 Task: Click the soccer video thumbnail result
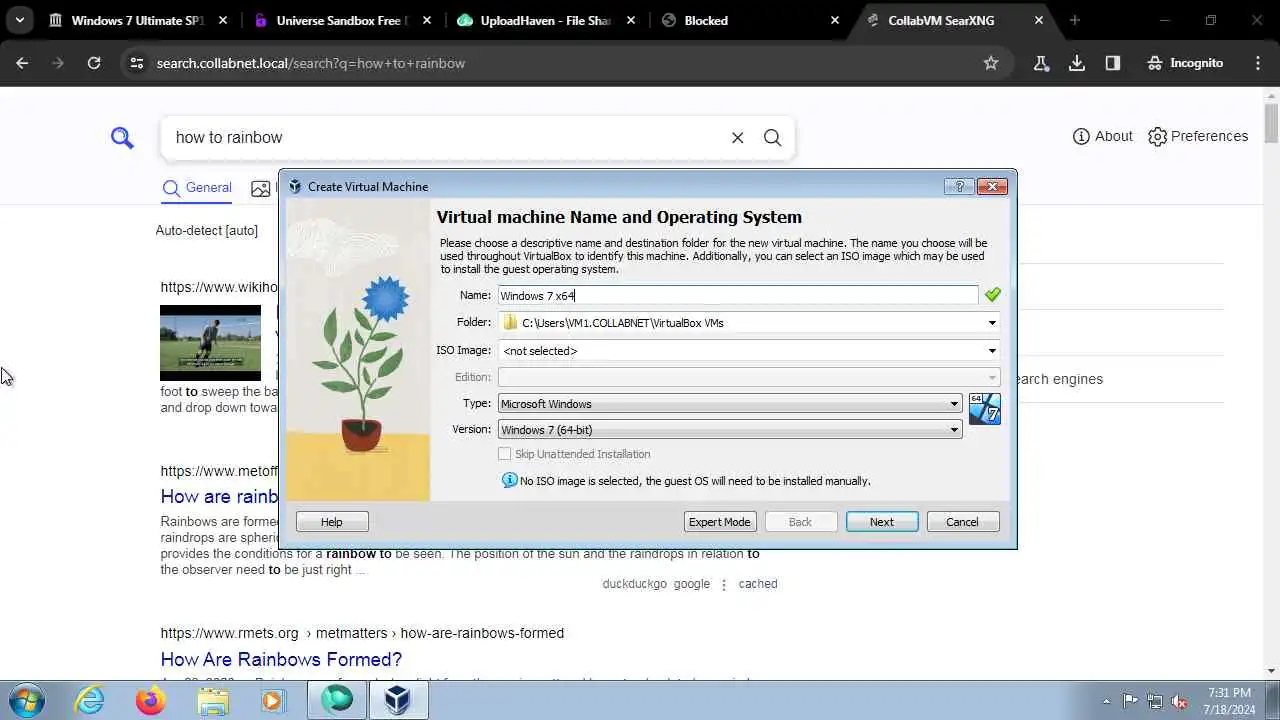pyautogui.click(x=210, y=343)
